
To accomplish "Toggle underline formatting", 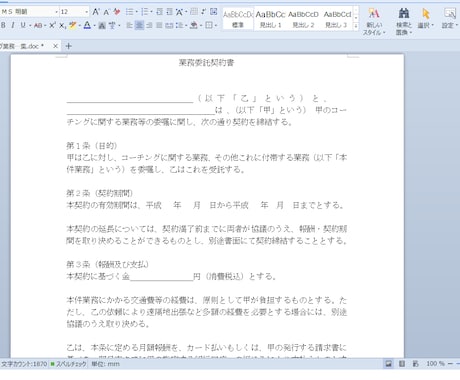I will 23,25.
